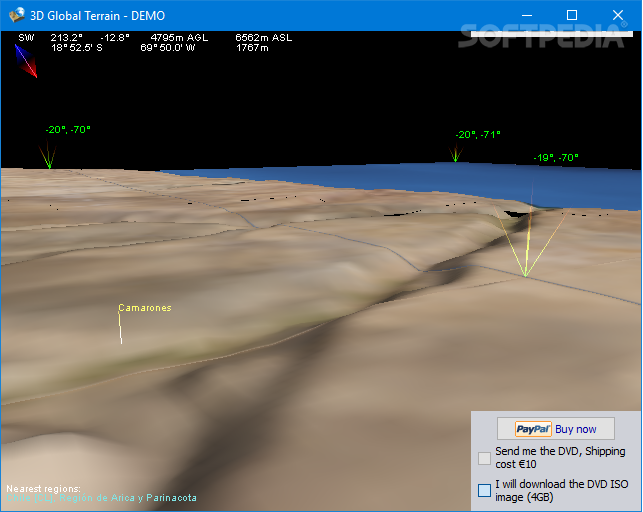This screenshot has width=643, height=512.
Task: Click the -20°, -70° grid marker label
Action: pos(68,130)
